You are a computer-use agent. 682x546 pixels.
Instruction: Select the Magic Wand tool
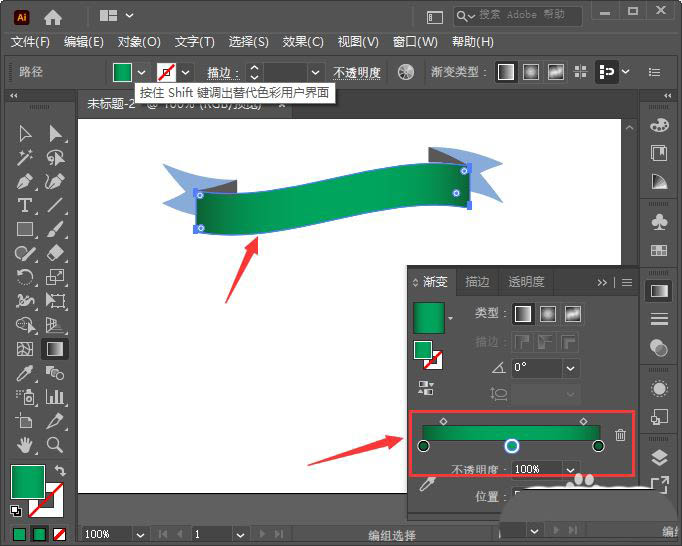(x=25, y=157)
